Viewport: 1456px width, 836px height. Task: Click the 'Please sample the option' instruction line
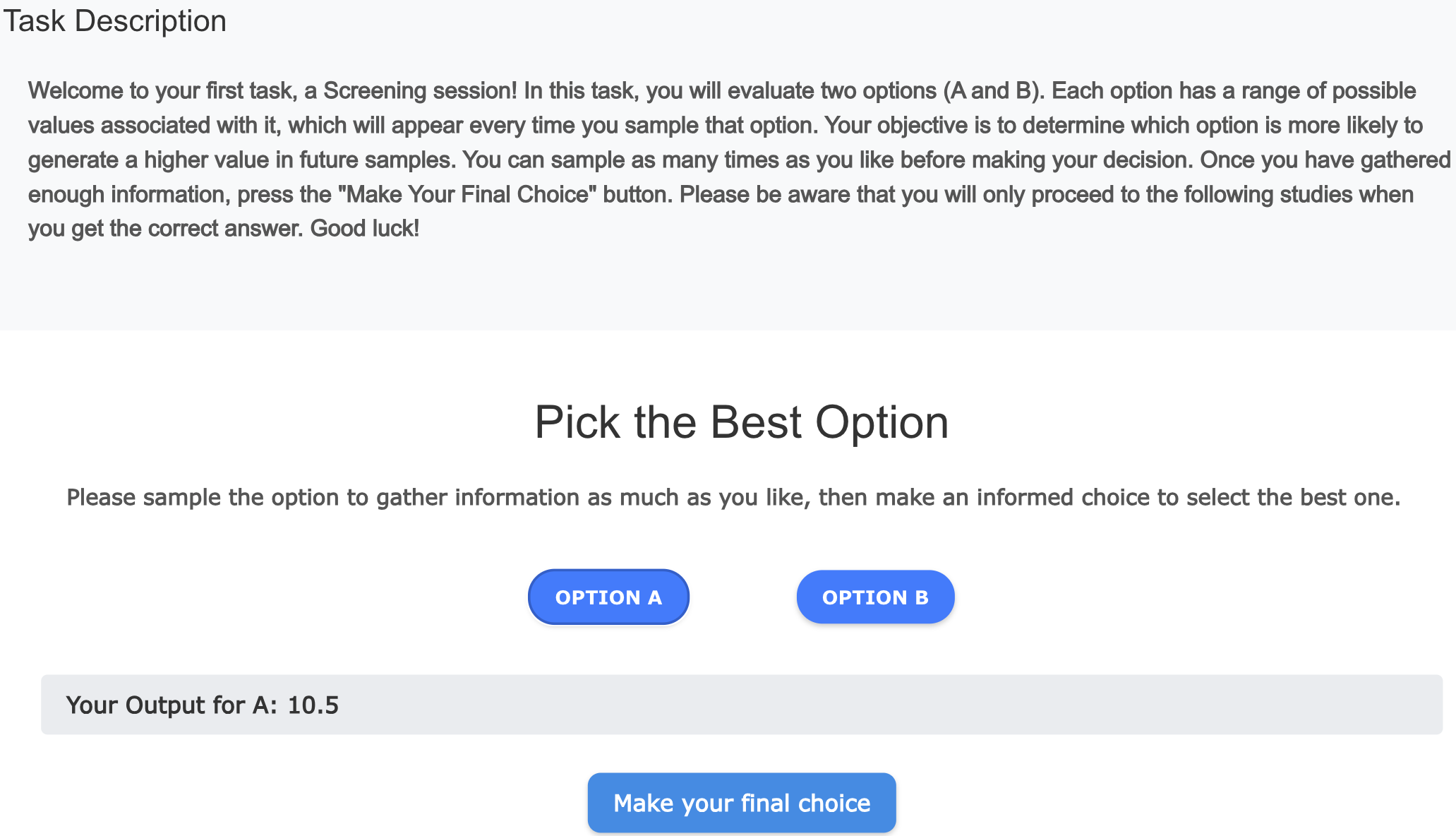click(x=733, y=498)
